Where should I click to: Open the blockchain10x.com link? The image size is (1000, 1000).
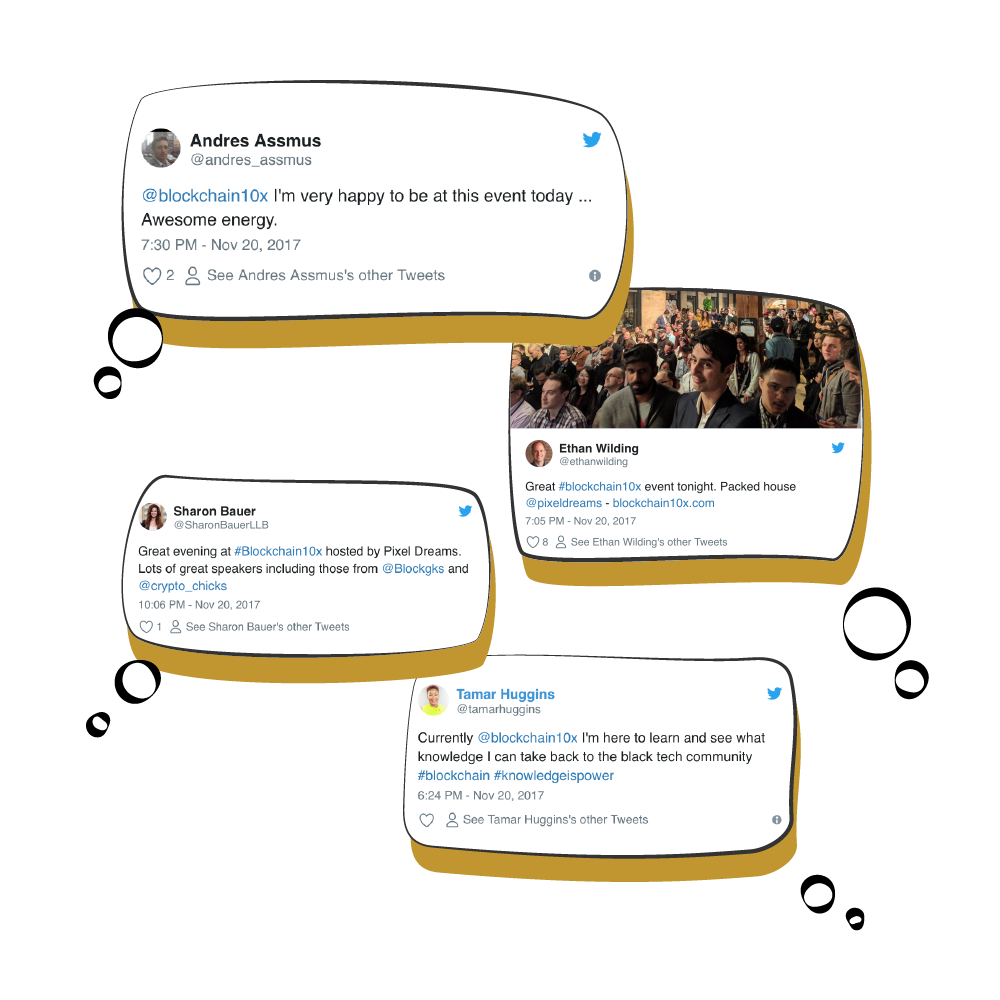(663, 503)
